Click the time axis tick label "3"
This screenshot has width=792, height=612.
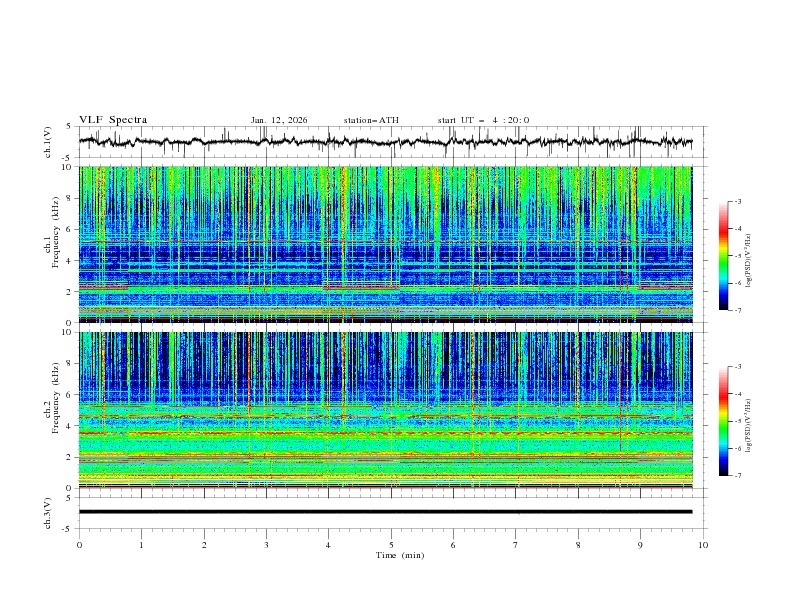click(x=266, y=545)
